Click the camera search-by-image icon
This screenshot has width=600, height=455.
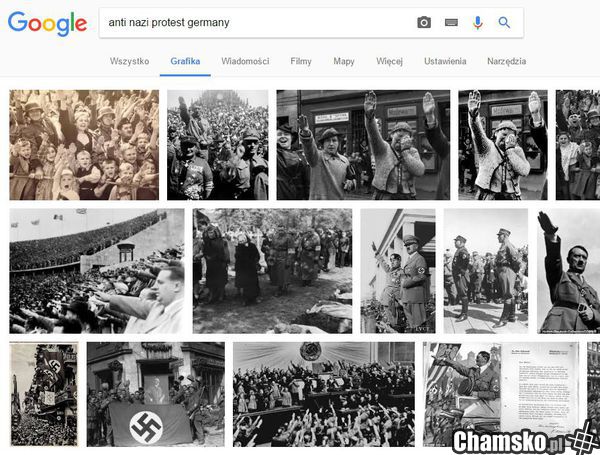point(424,23)
